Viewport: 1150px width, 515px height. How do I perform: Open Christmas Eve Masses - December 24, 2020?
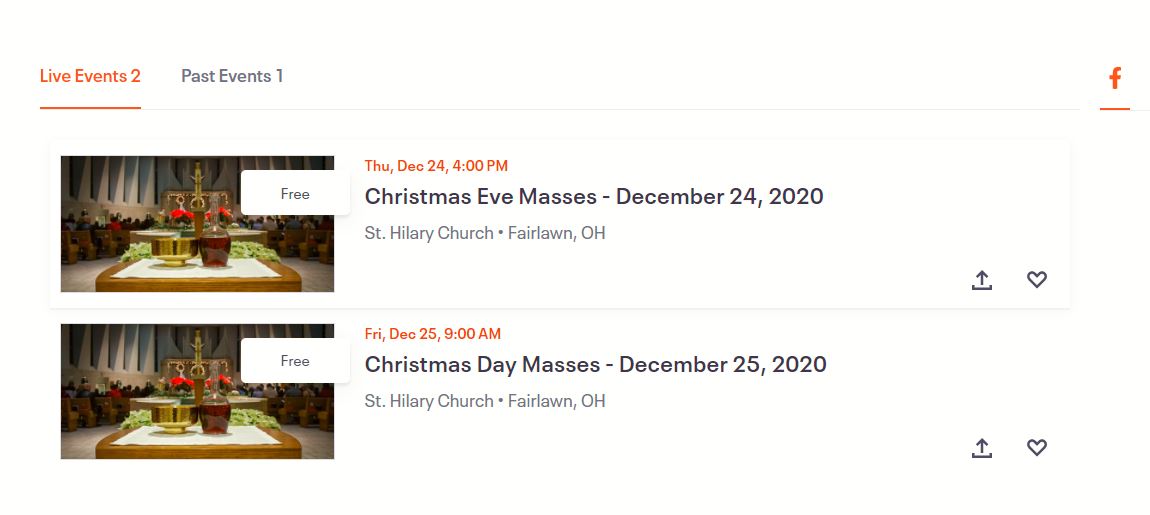coord(594,196)
